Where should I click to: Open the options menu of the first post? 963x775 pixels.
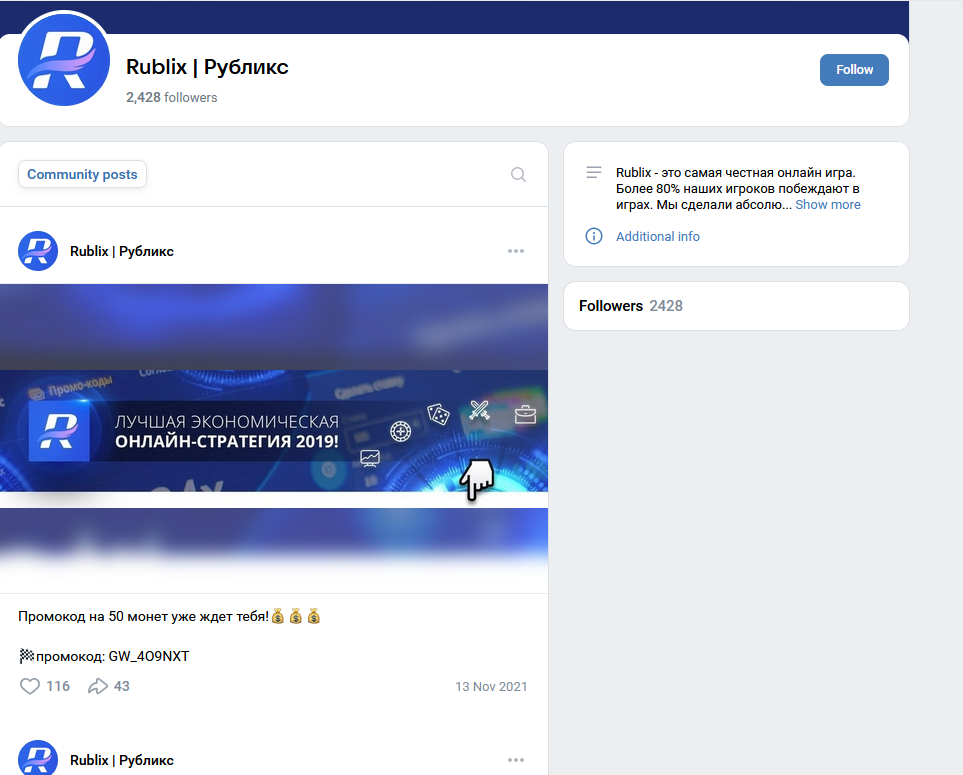click(516, 251)
